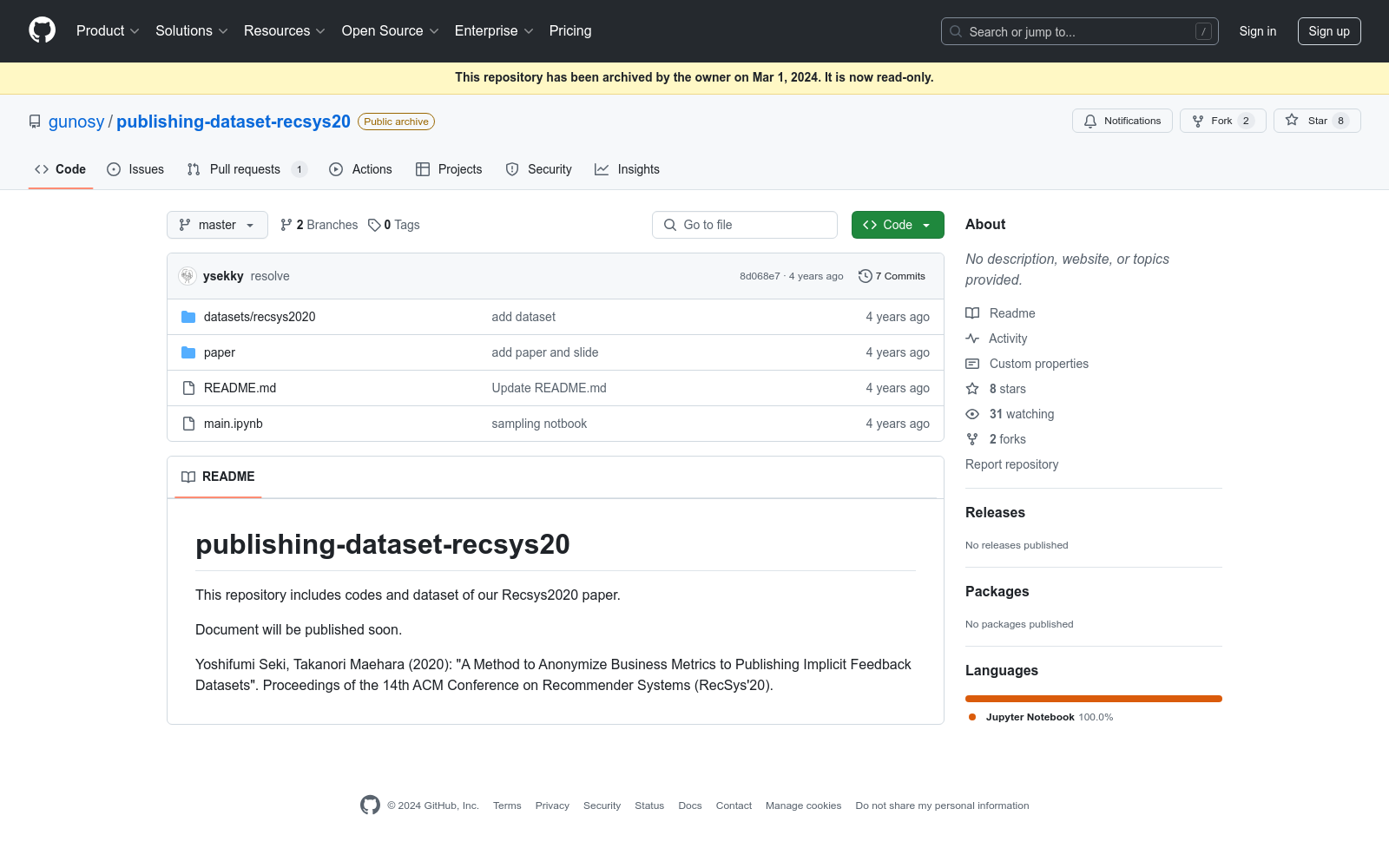Click the Public archive badge
This screenshot has width=1389, height=868.
pyautogui.click(x=396, y=122)
